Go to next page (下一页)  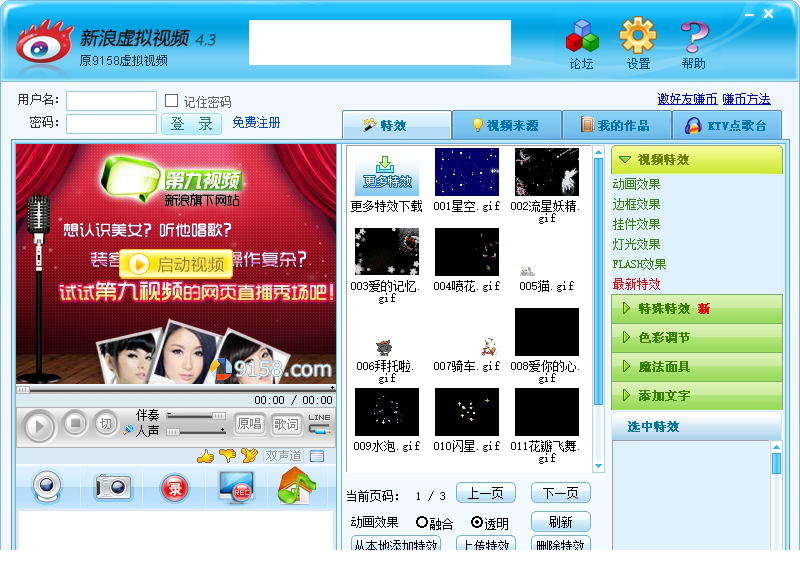click(x=561, y=493)
